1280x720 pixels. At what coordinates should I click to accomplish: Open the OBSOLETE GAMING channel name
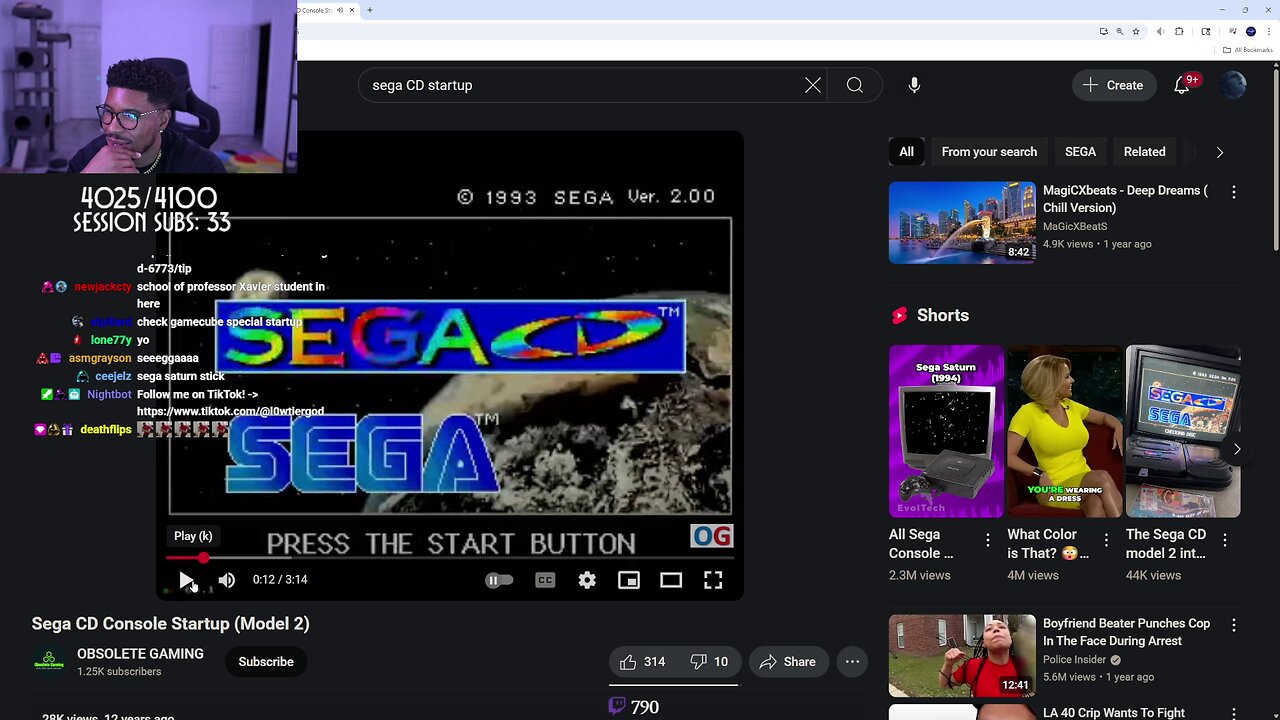click(140, 654)
